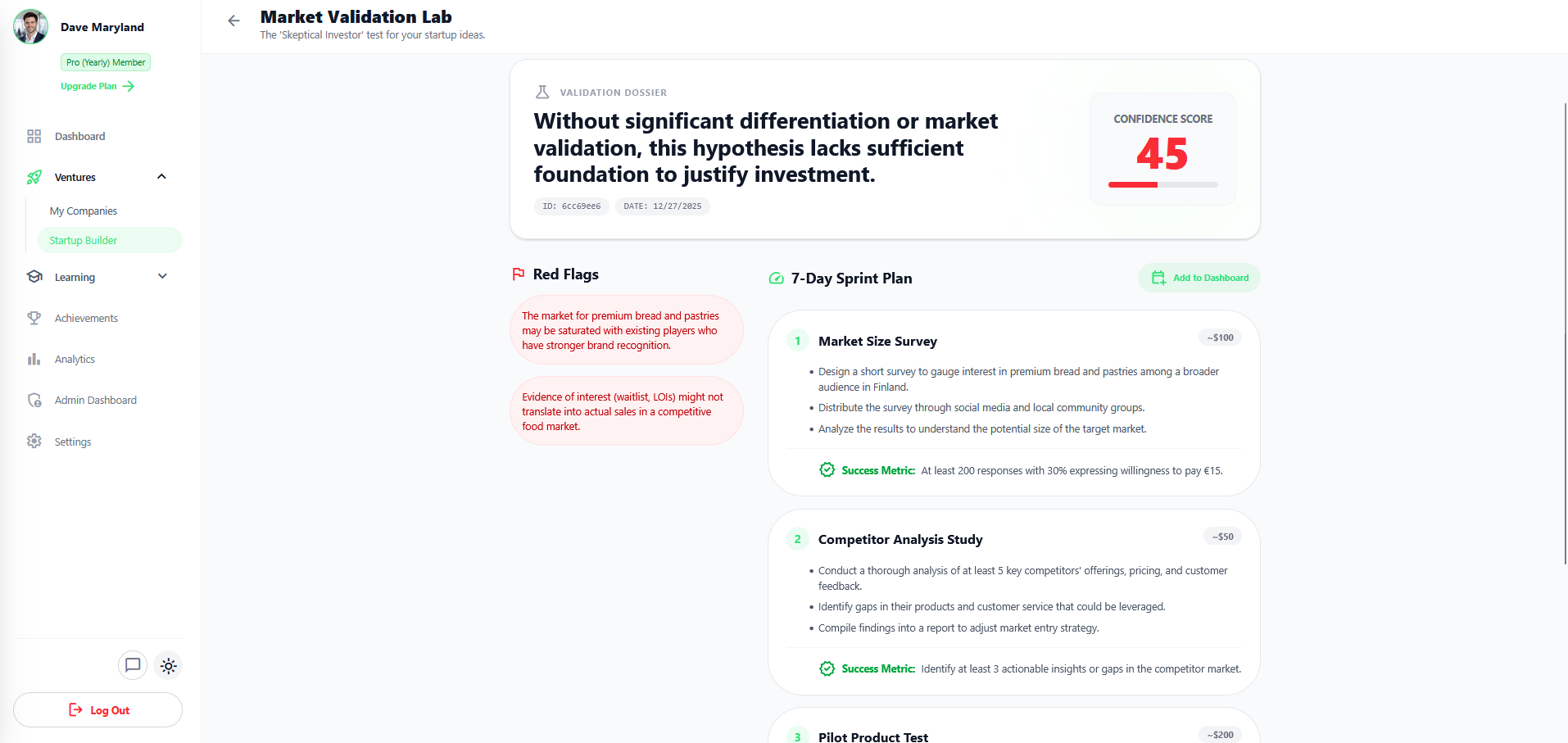Click Dave Maryland's profile avatar
The height and width of the screenshot is (743, 1568).
pos(30,26)
